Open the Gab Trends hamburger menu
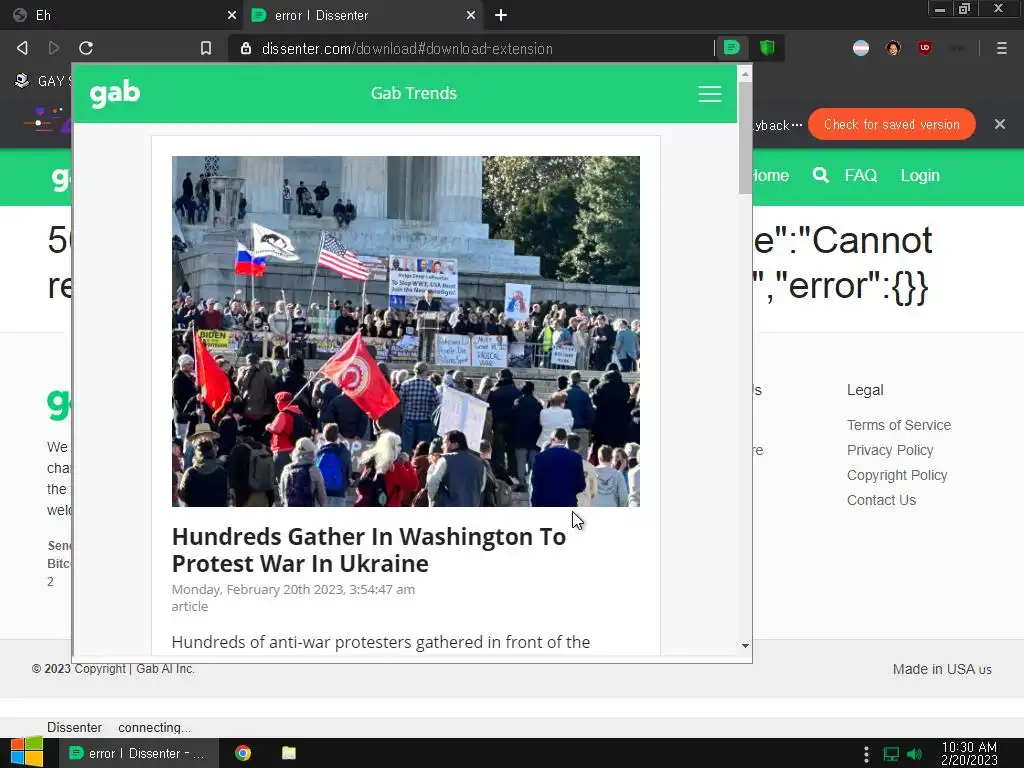Screen dimensions: 1024x768 pos(709,94)
